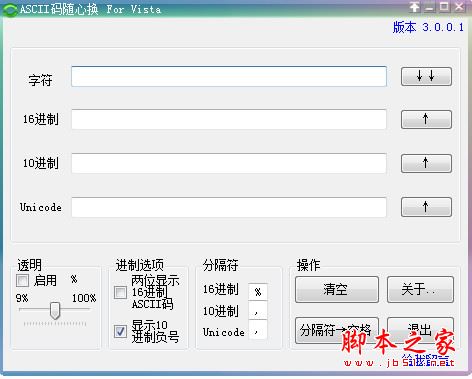Screen dimensions: 472x379
Task: Click the 版本 3.0.0.1 version text
Action: tap(428, 27)
